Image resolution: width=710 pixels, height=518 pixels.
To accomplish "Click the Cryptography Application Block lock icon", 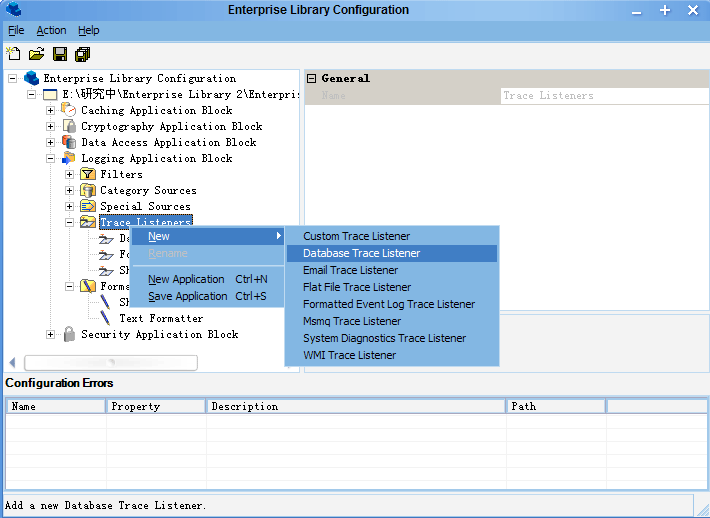I will click(69, 126).
